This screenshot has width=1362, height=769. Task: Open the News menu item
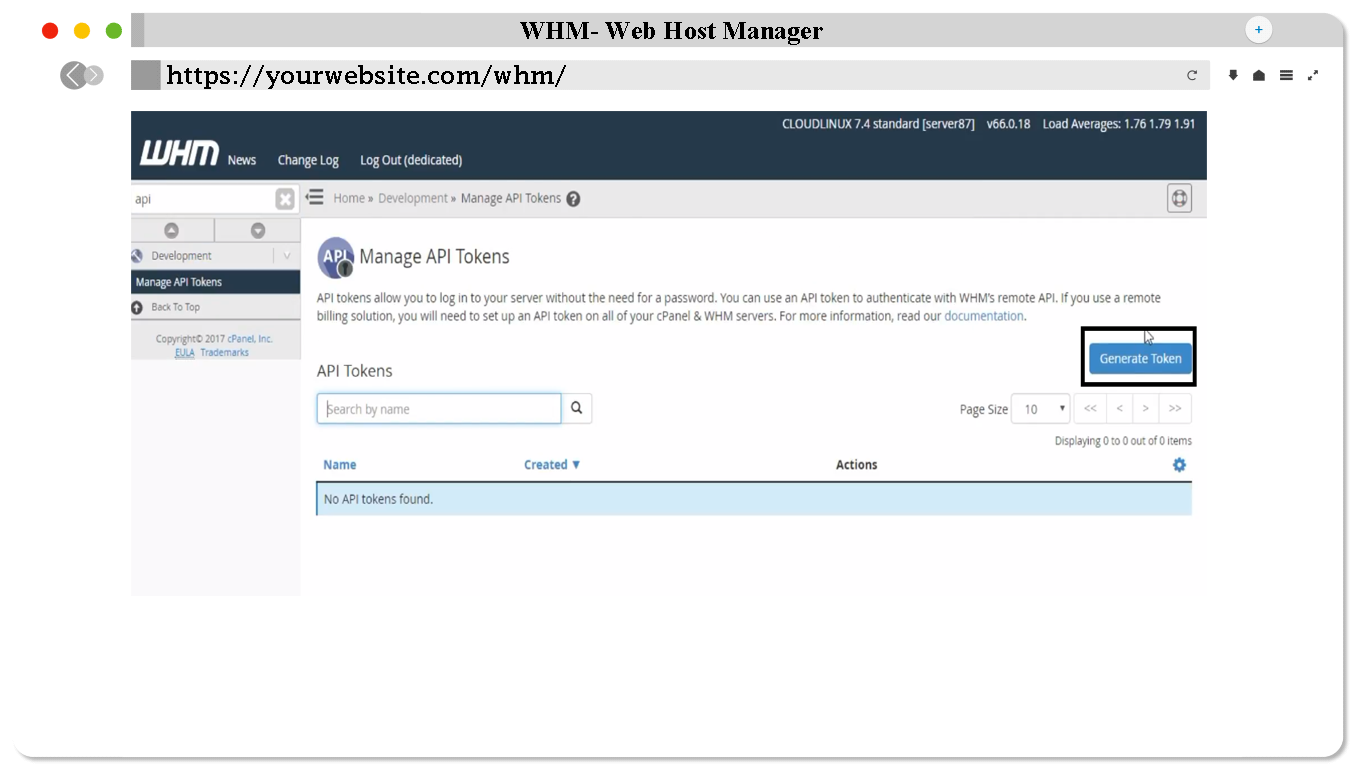[242, 160]
